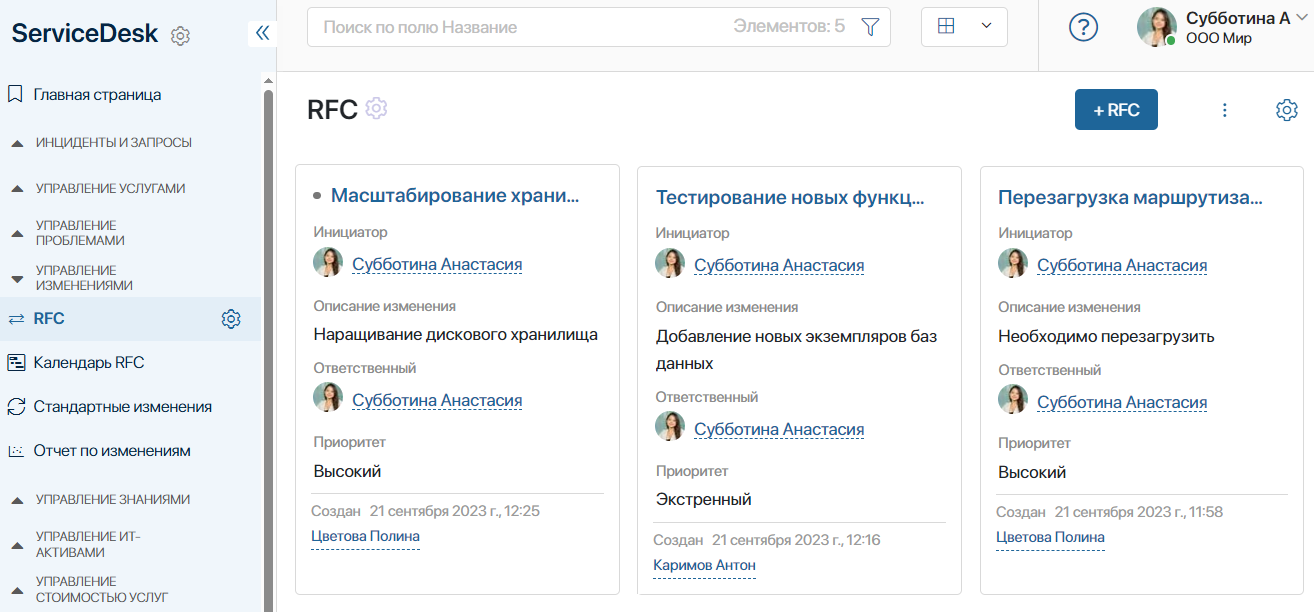Open settings gear next to RFC page title
The height and width of the screenshot is (612, 1314).
pos(376,108)
